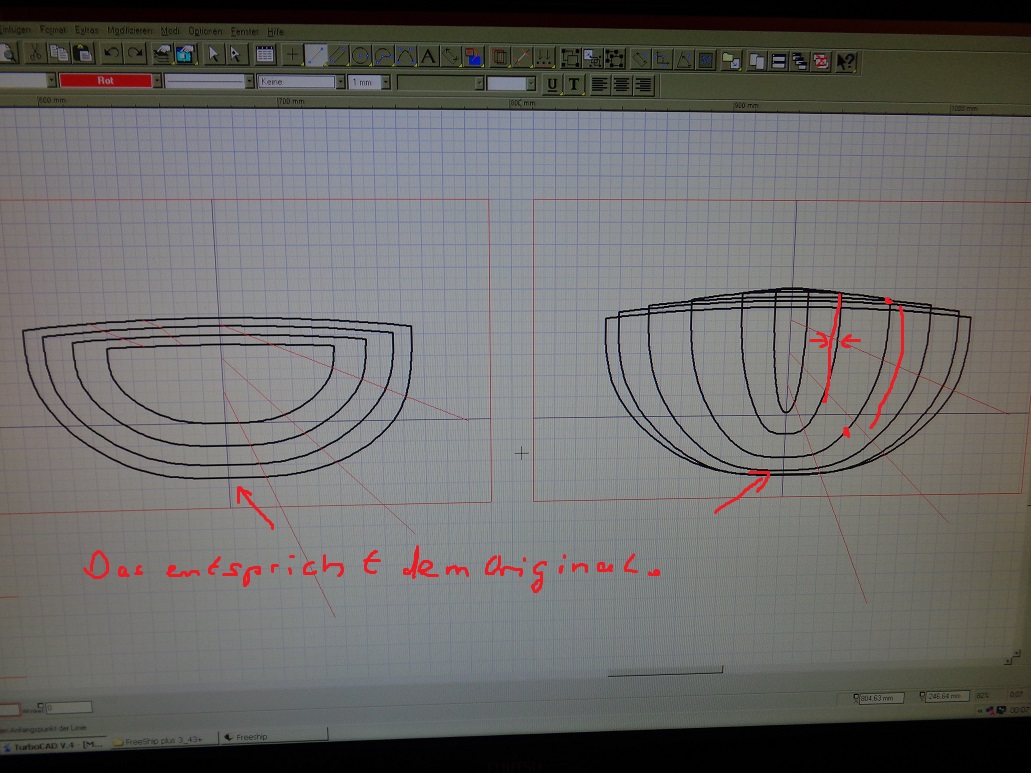Choose the Circle drawing tool
Screen dimensions: 1031x773
[361, 56]
